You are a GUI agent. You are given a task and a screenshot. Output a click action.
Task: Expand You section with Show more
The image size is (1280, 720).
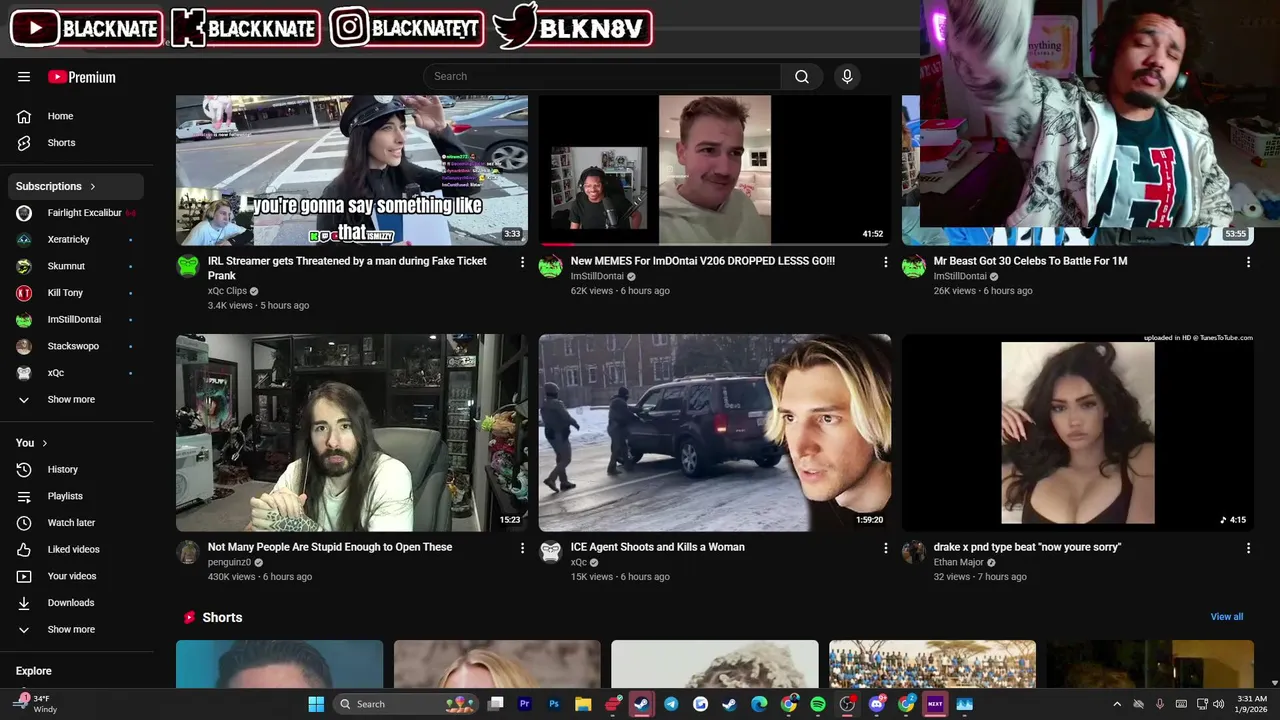click(x=77, y=630)
